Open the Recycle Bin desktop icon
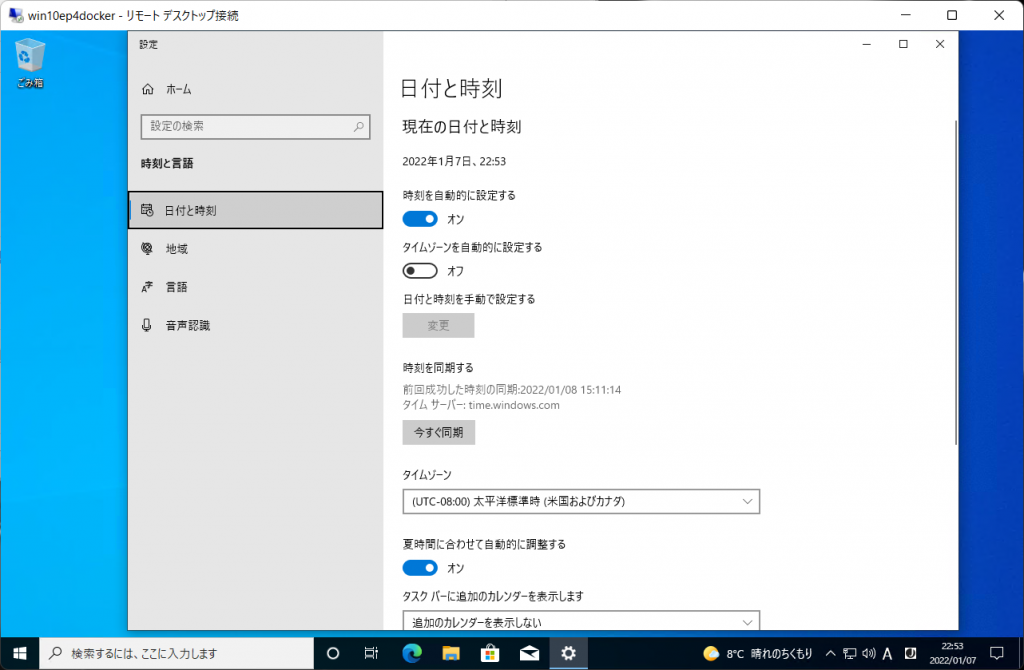The image size is (1024, 670). 30,58
